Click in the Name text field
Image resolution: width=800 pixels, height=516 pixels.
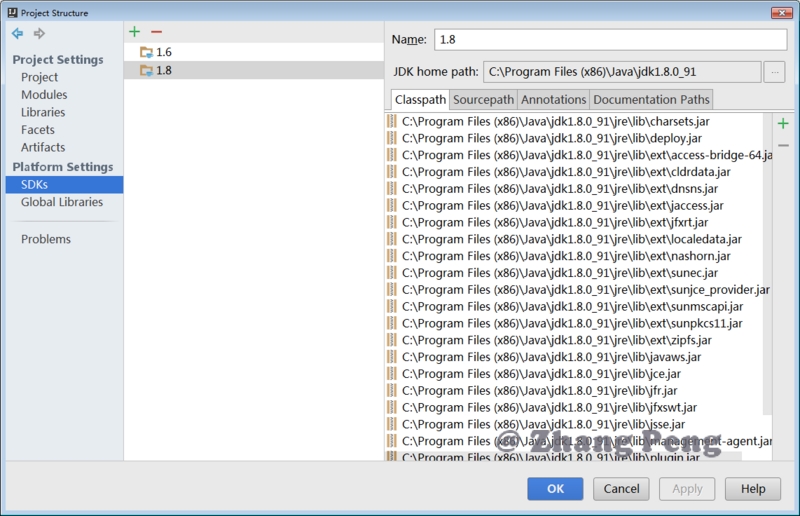click(x=610, y=40)
